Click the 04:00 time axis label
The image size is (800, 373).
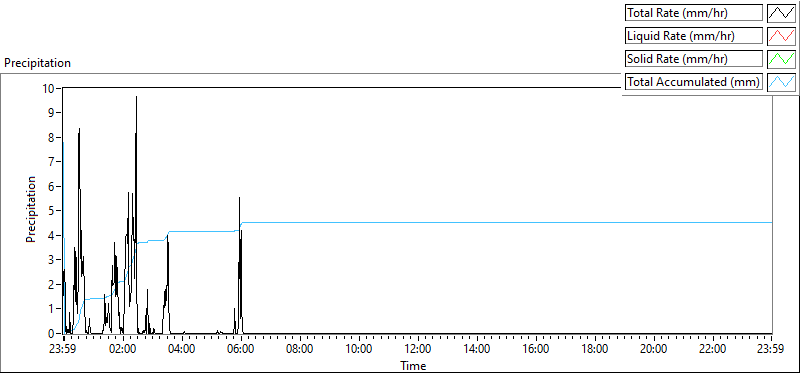[182, 350]
